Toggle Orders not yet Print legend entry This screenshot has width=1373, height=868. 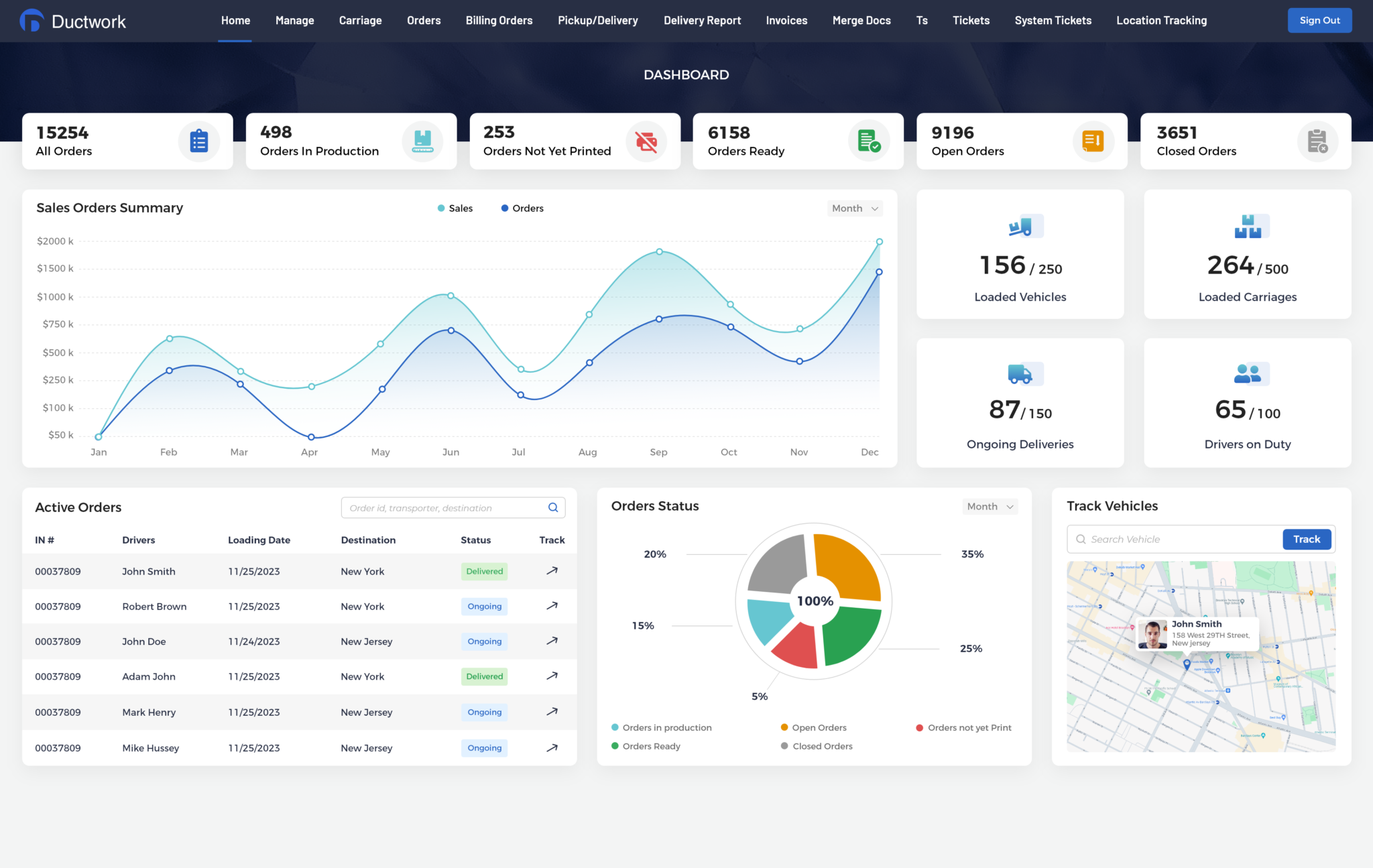tap(964, 728)
